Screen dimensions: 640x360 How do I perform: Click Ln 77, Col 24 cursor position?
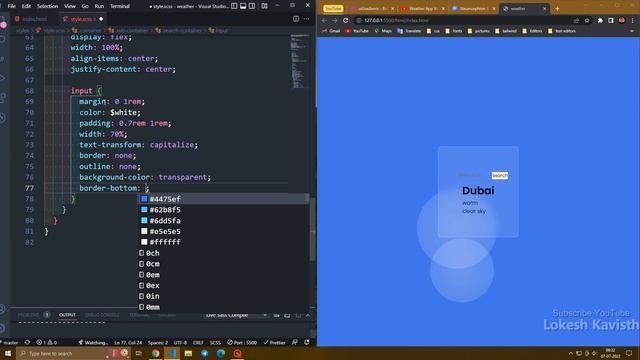pos(128,342)
